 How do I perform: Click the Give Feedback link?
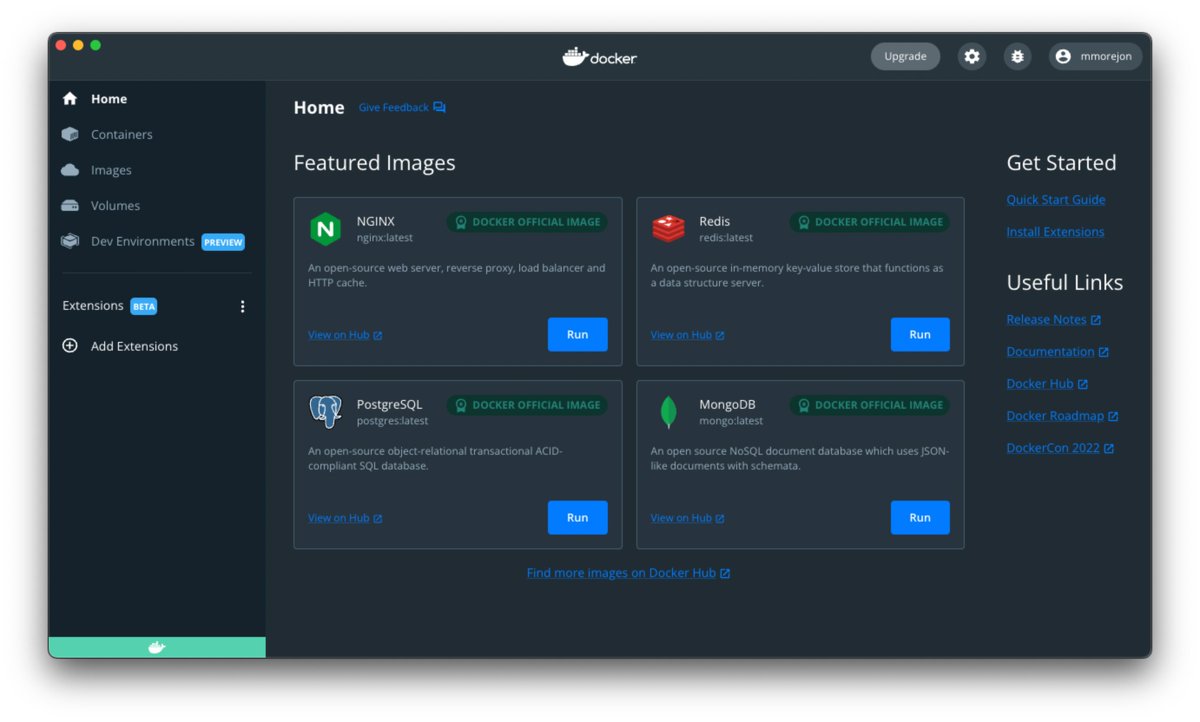(402, 107)
